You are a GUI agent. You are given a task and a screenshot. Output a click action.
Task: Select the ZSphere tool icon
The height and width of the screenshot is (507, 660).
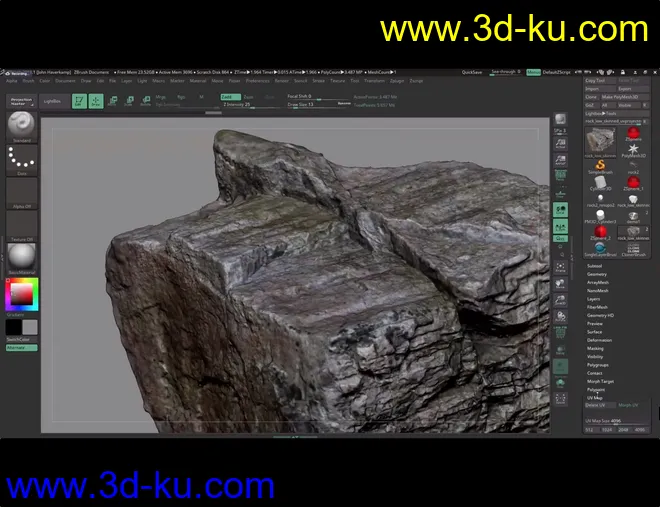click(633, 134)
